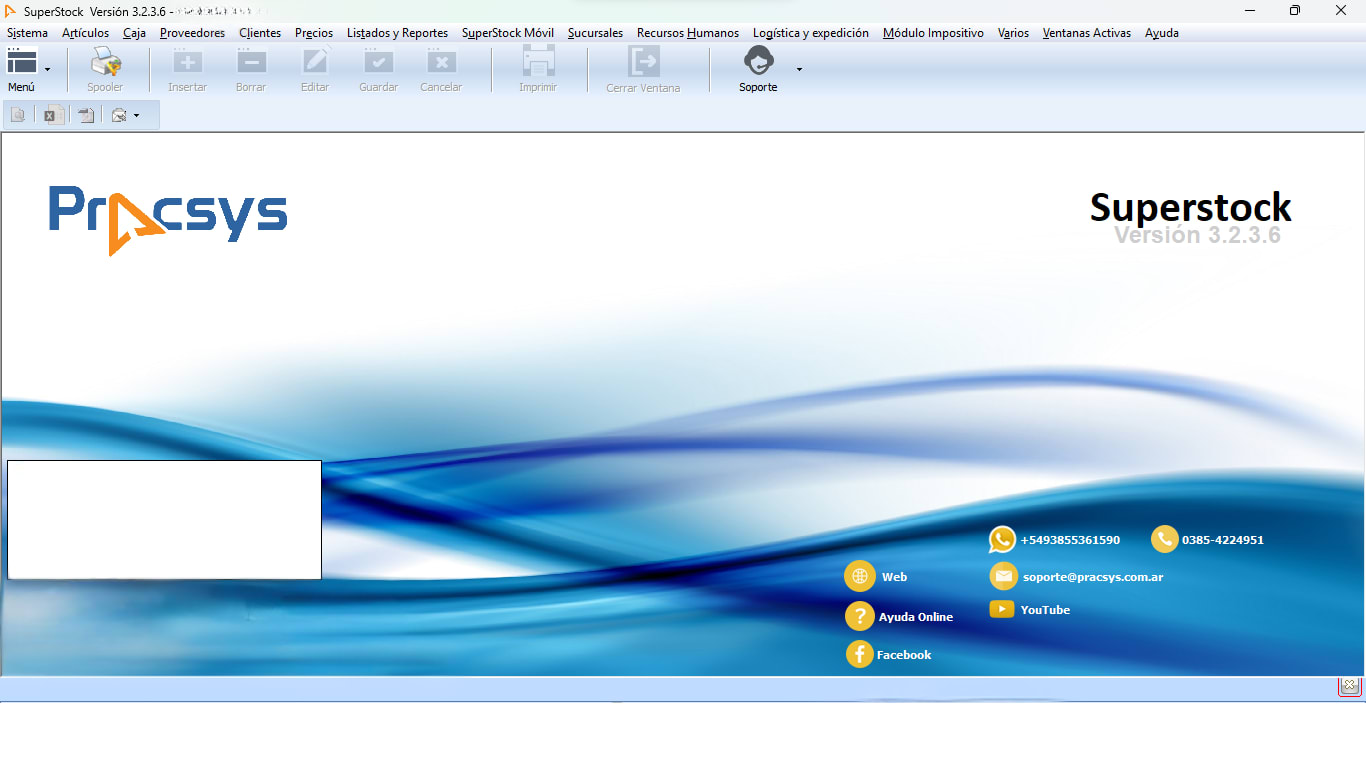
Task: Open the Varios menu
Action: (1013, 33)
